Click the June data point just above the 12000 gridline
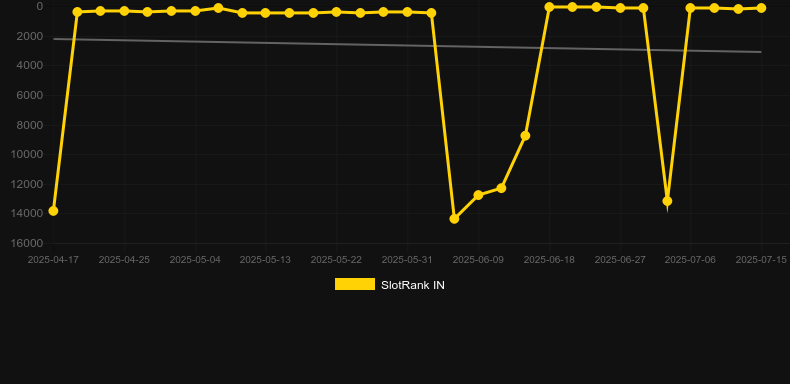790x384 pixels. pos(501,188)
